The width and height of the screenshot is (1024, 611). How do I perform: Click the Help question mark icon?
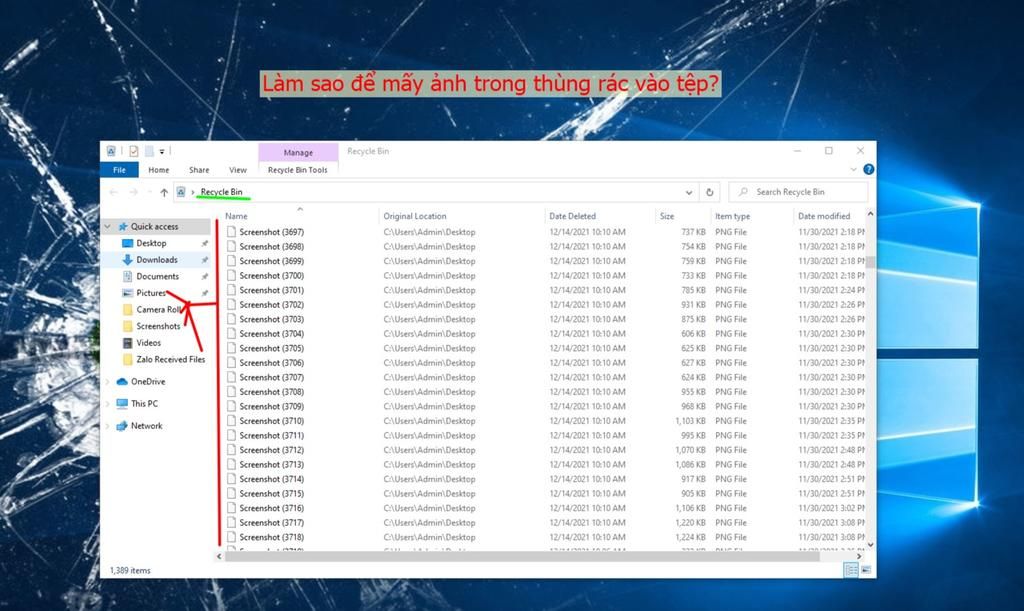[x=869, y=169]
